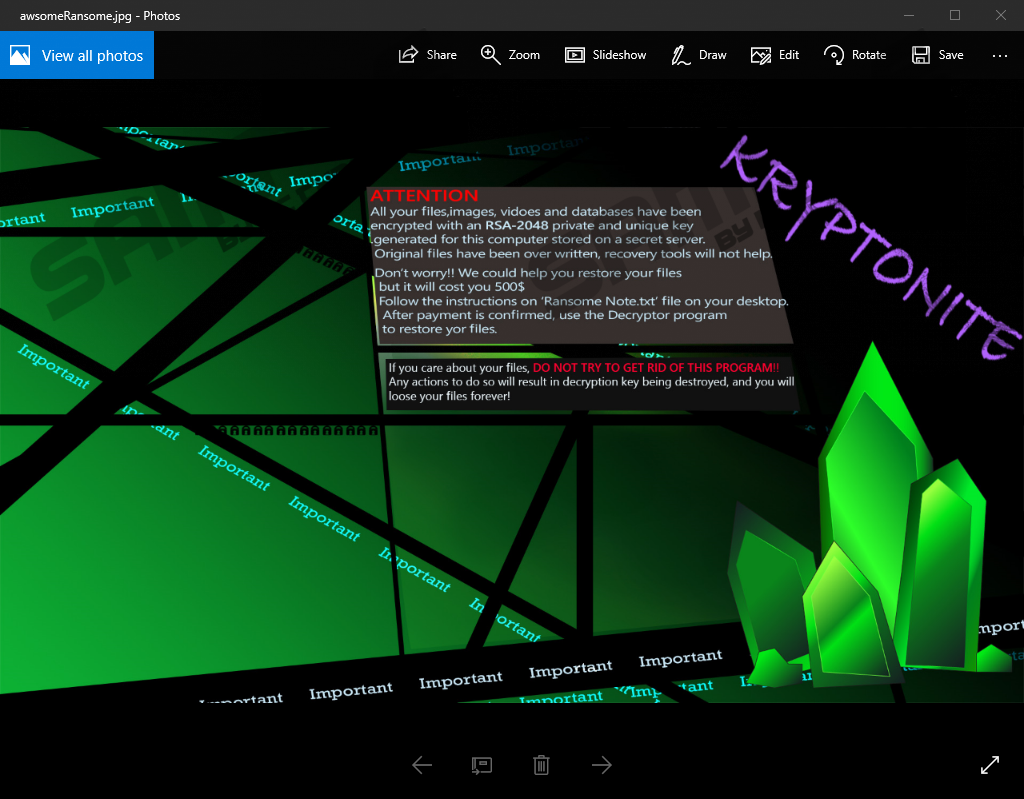1024x799 pixels.
Task: Expand the three-dots more options menu
Action: pos(1000,55)
